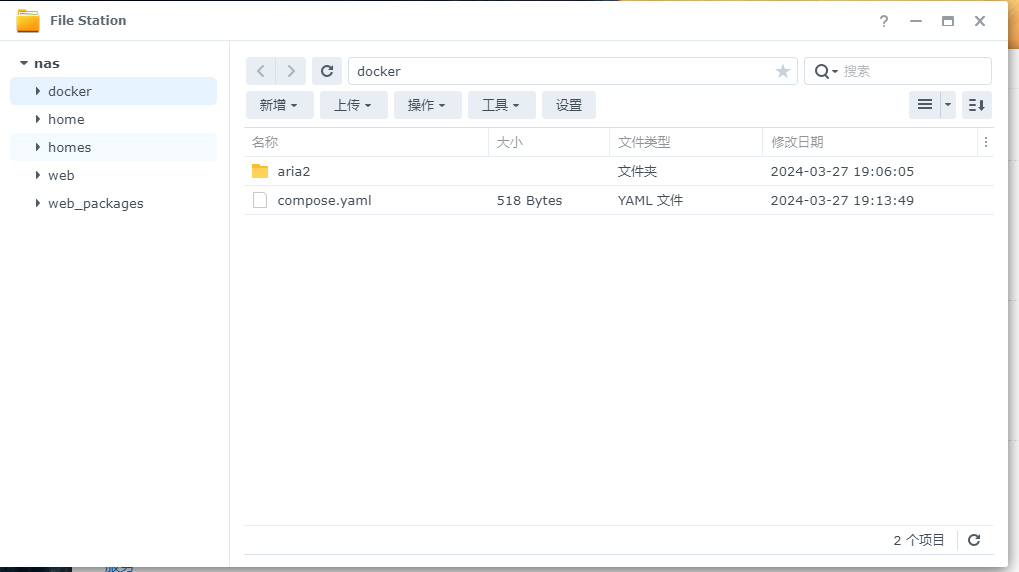Image resolution: width=1019 pixels, height=572 pixels.
Task: Open the column options three-dot menu
Action: [x=986, y=142]
